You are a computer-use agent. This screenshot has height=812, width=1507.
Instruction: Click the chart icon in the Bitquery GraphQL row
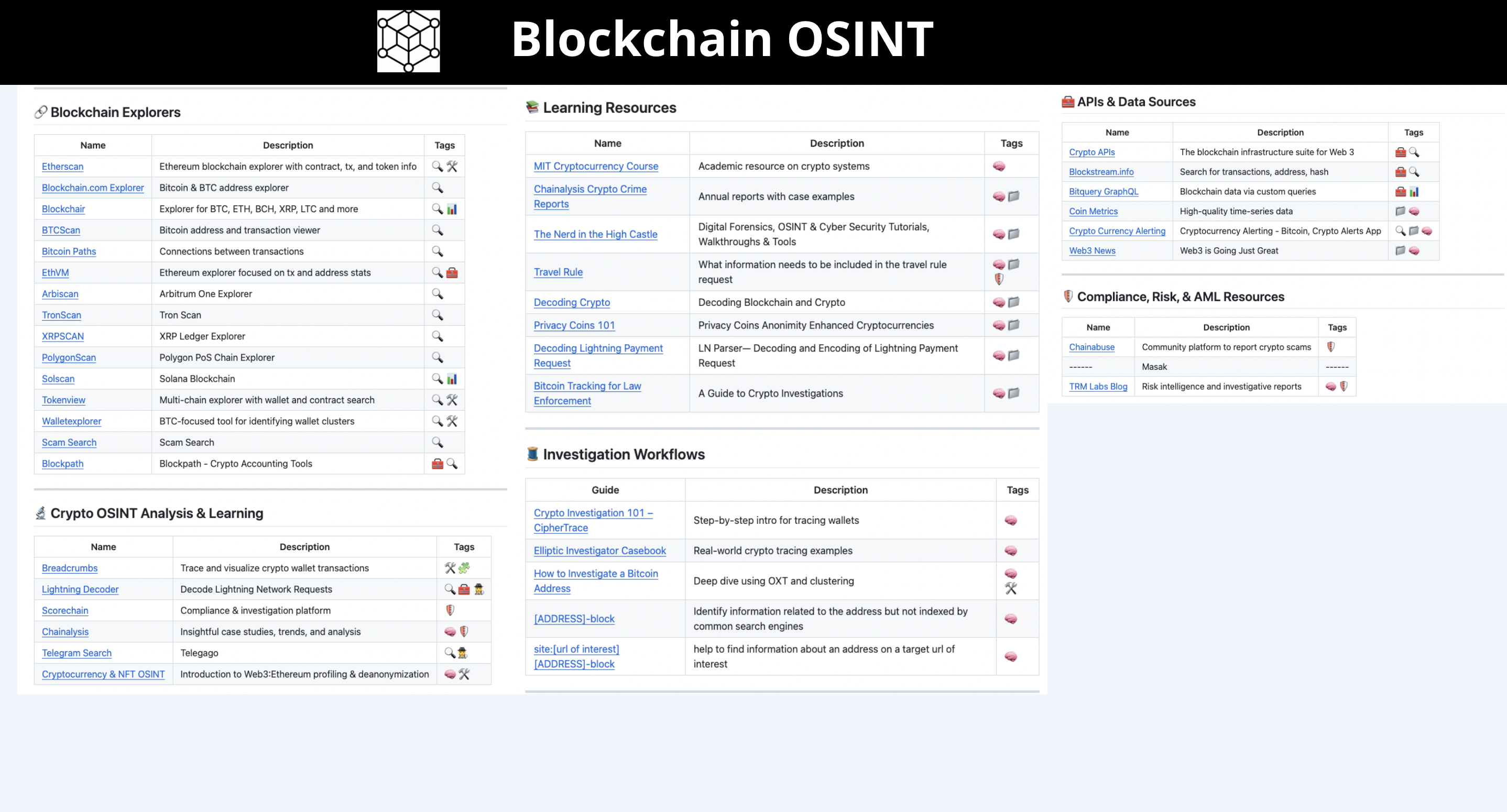pos(1414,191)
